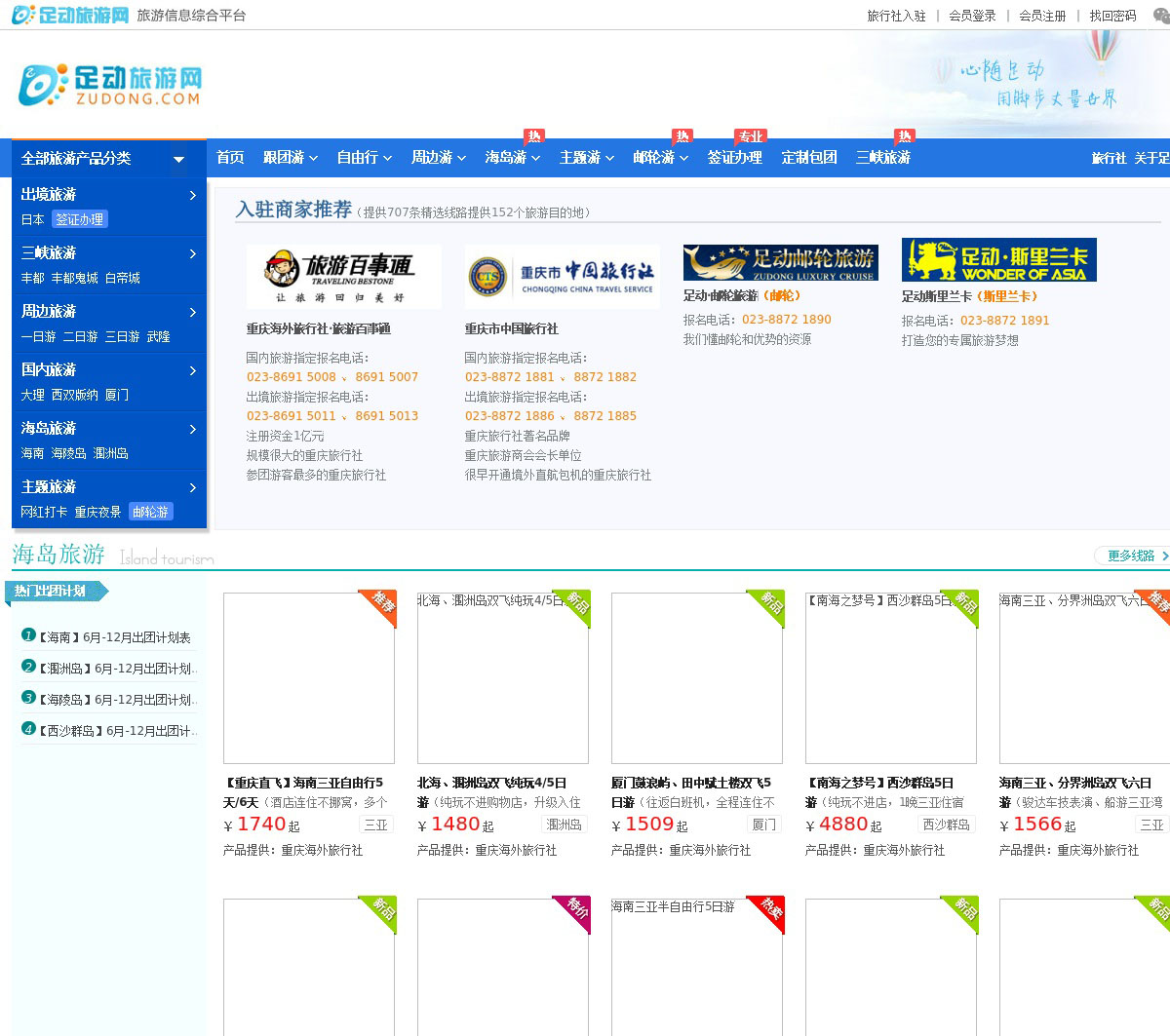Image resolution: width=1170 pixels, height=1036 pixels.
Task: Open thumbnail of 南海之梦号 西沙群岛 product
Action: pyautogui.click(x=891, y=678)
